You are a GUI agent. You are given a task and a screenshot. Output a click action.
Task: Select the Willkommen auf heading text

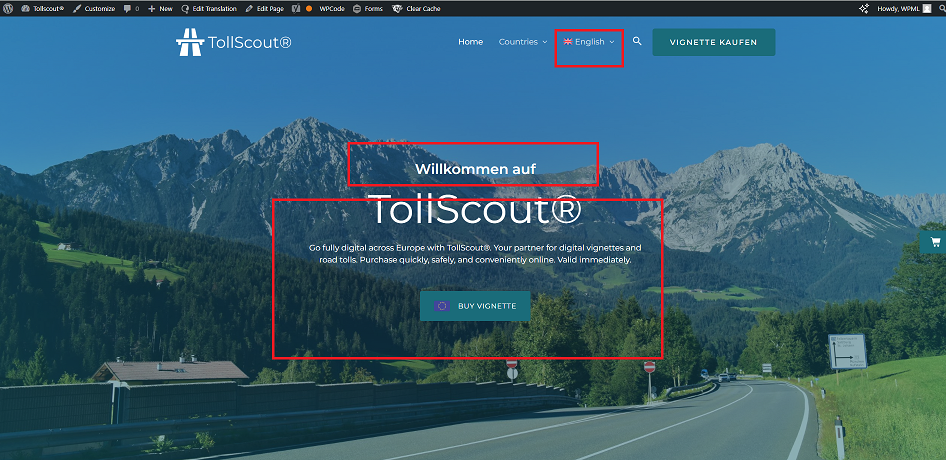coord(475,169)
